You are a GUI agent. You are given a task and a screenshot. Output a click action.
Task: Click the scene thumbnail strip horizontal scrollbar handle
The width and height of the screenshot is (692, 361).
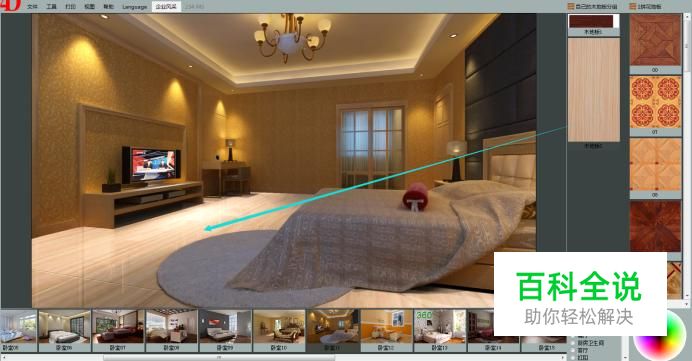(x=219, y=358)
